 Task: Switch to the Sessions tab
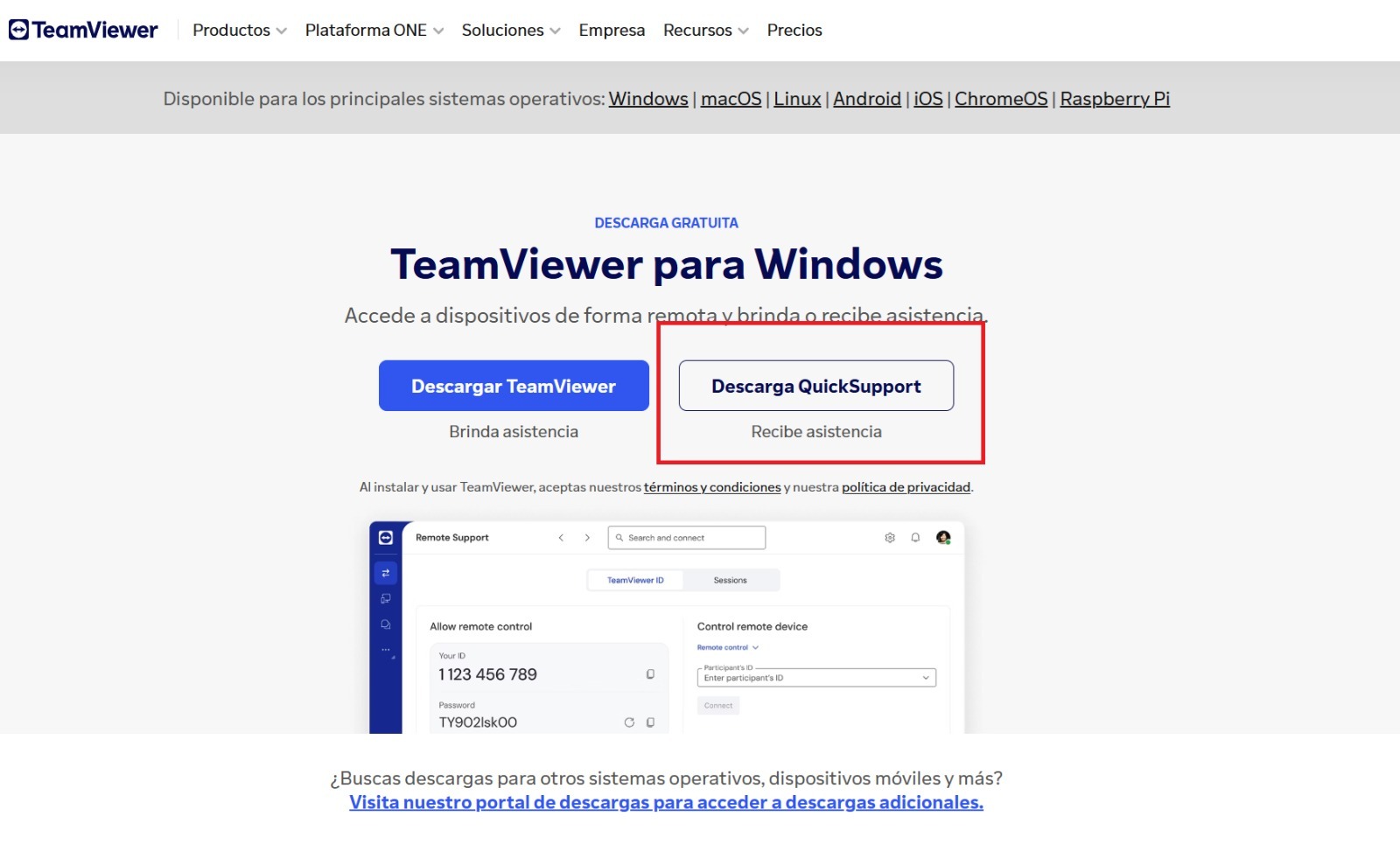coord(731,580)
